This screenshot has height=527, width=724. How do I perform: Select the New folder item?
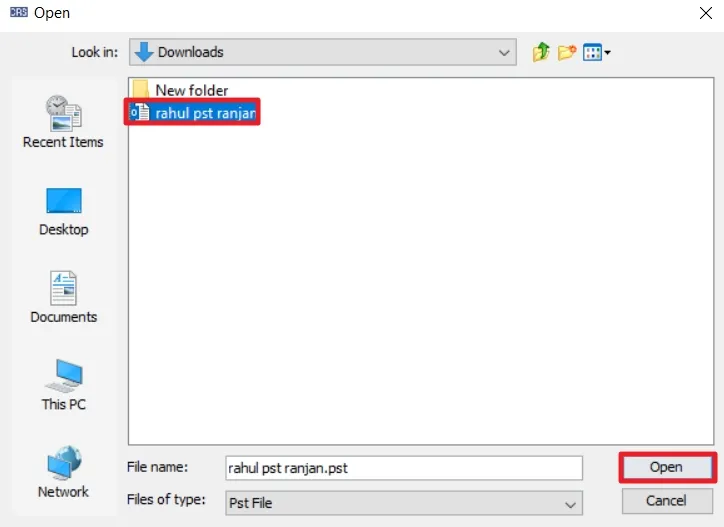tap(180, 90)
